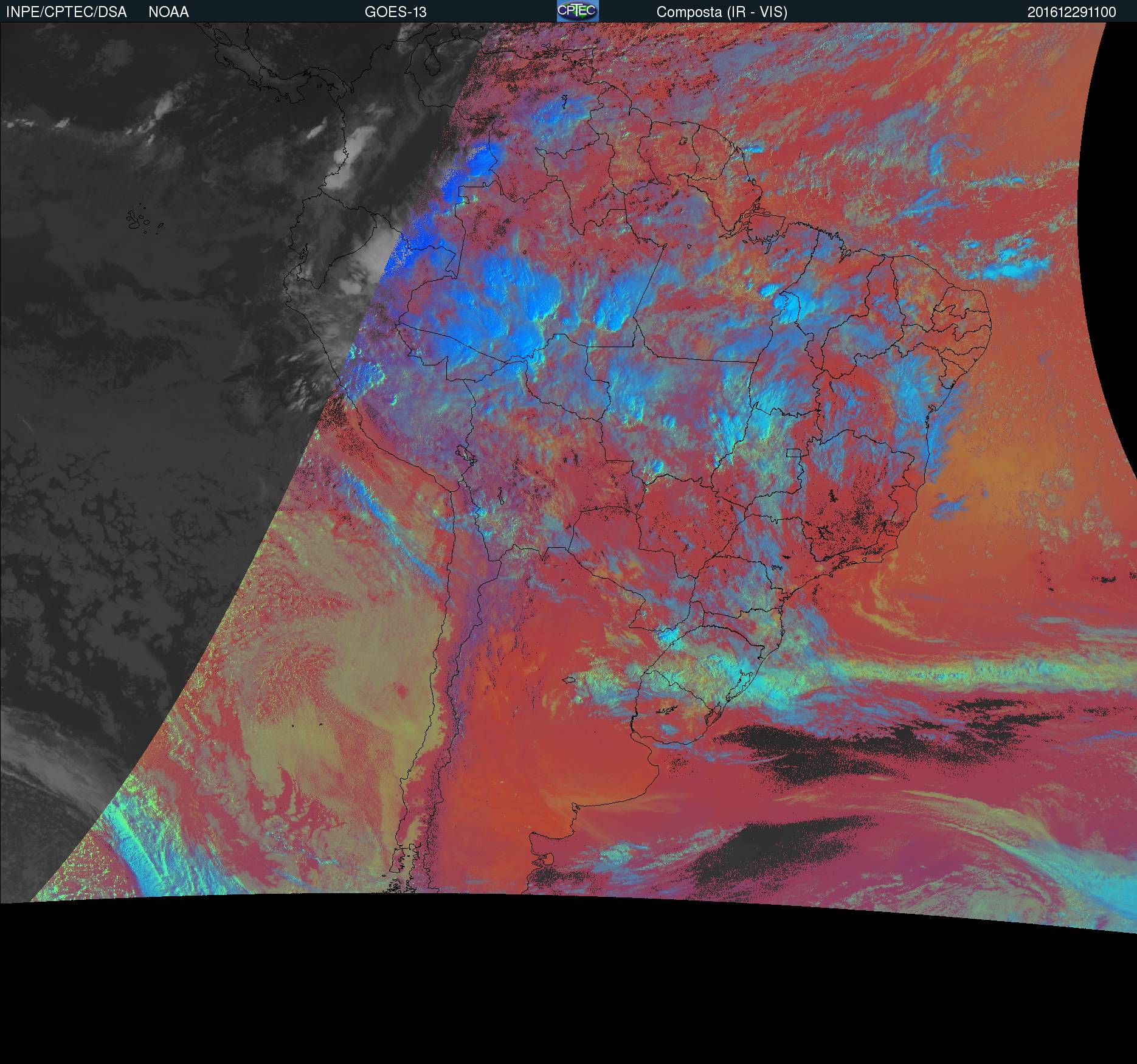Click the Distrito Federal rectangle in Brazil

(793, 452)
